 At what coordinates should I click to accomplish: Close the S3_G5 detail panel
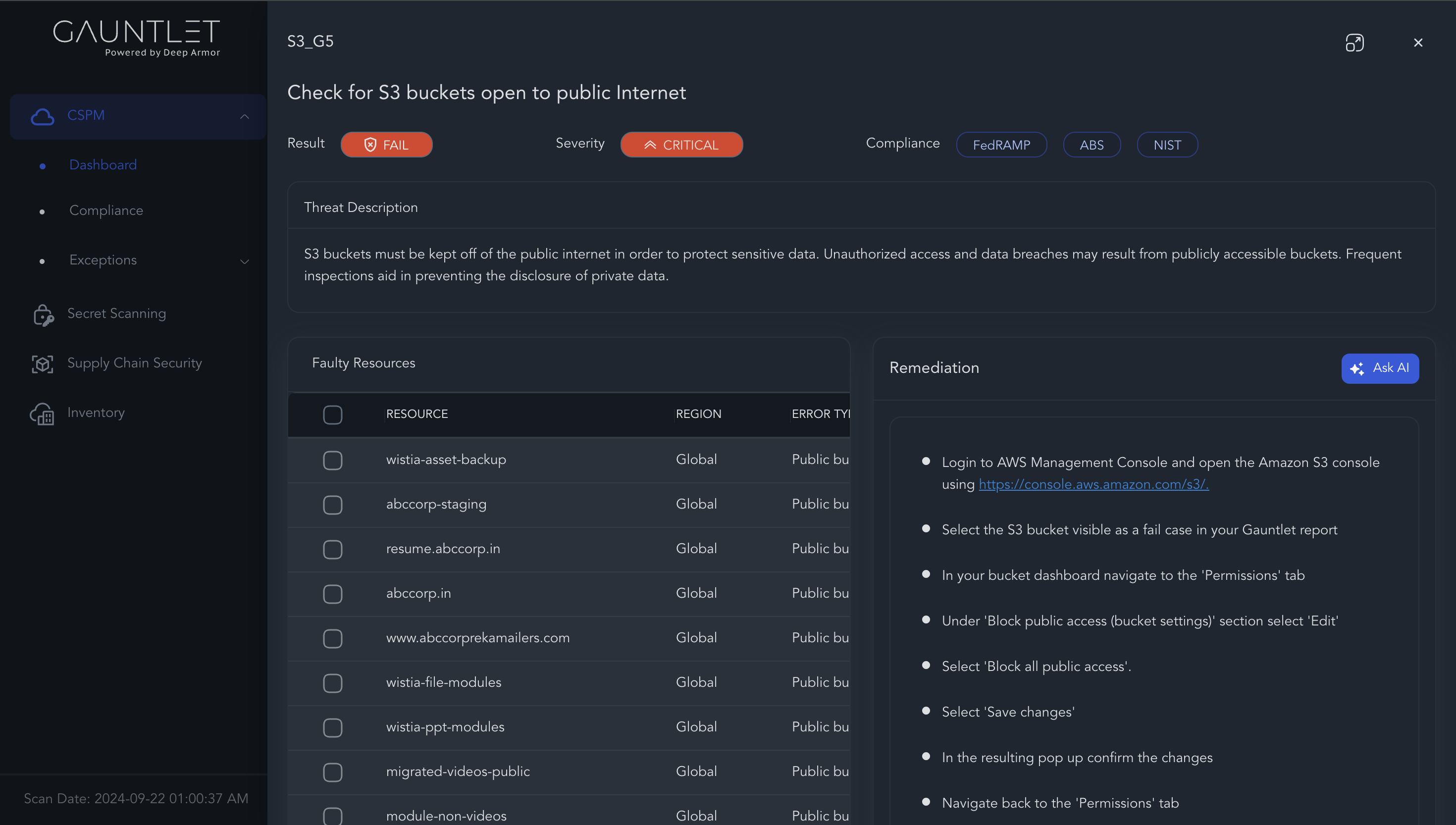click(1418, 43)
